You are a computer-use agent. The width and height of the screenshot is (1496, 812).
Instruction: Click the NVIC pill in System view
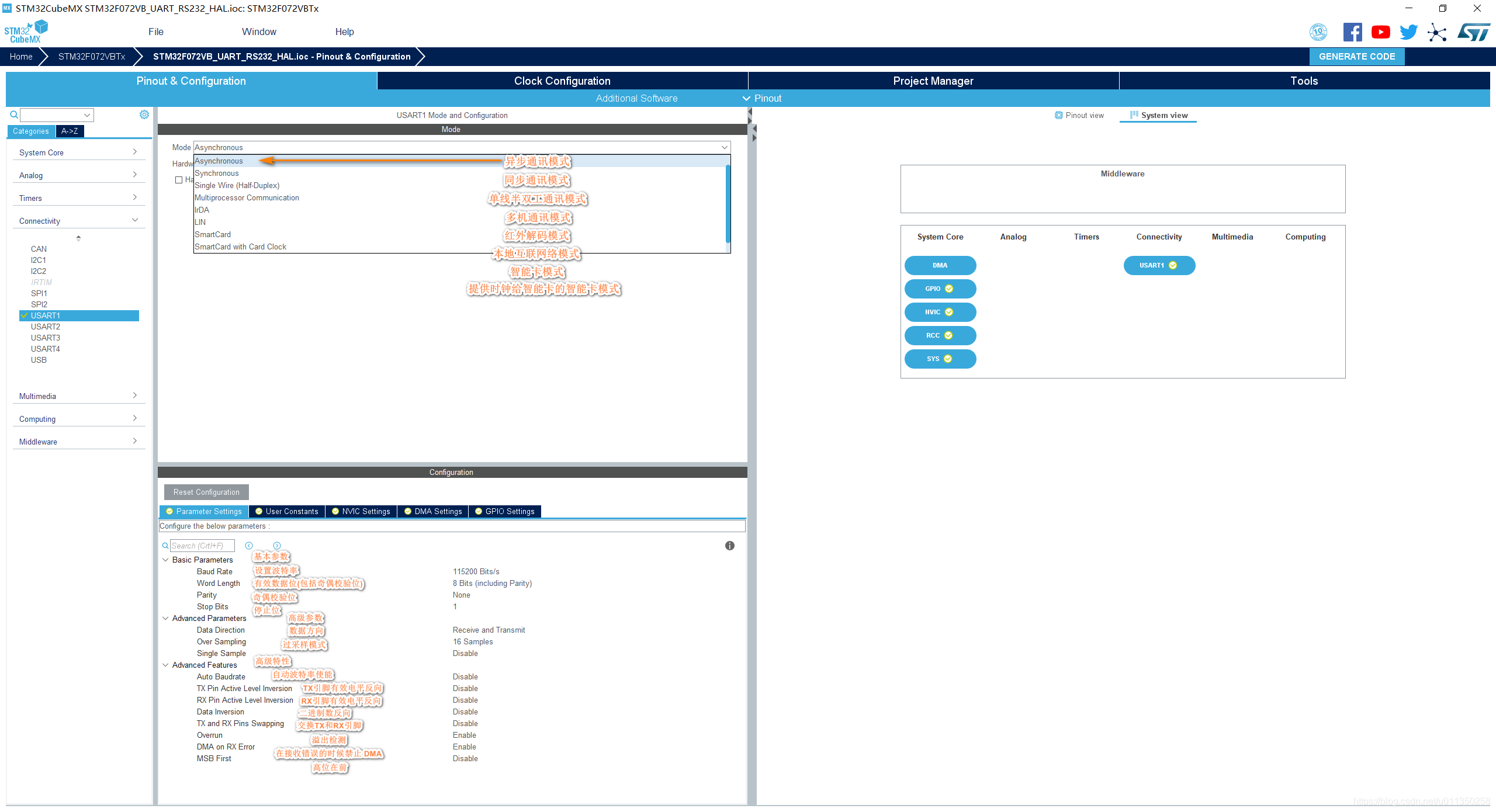tap(940, 312)
